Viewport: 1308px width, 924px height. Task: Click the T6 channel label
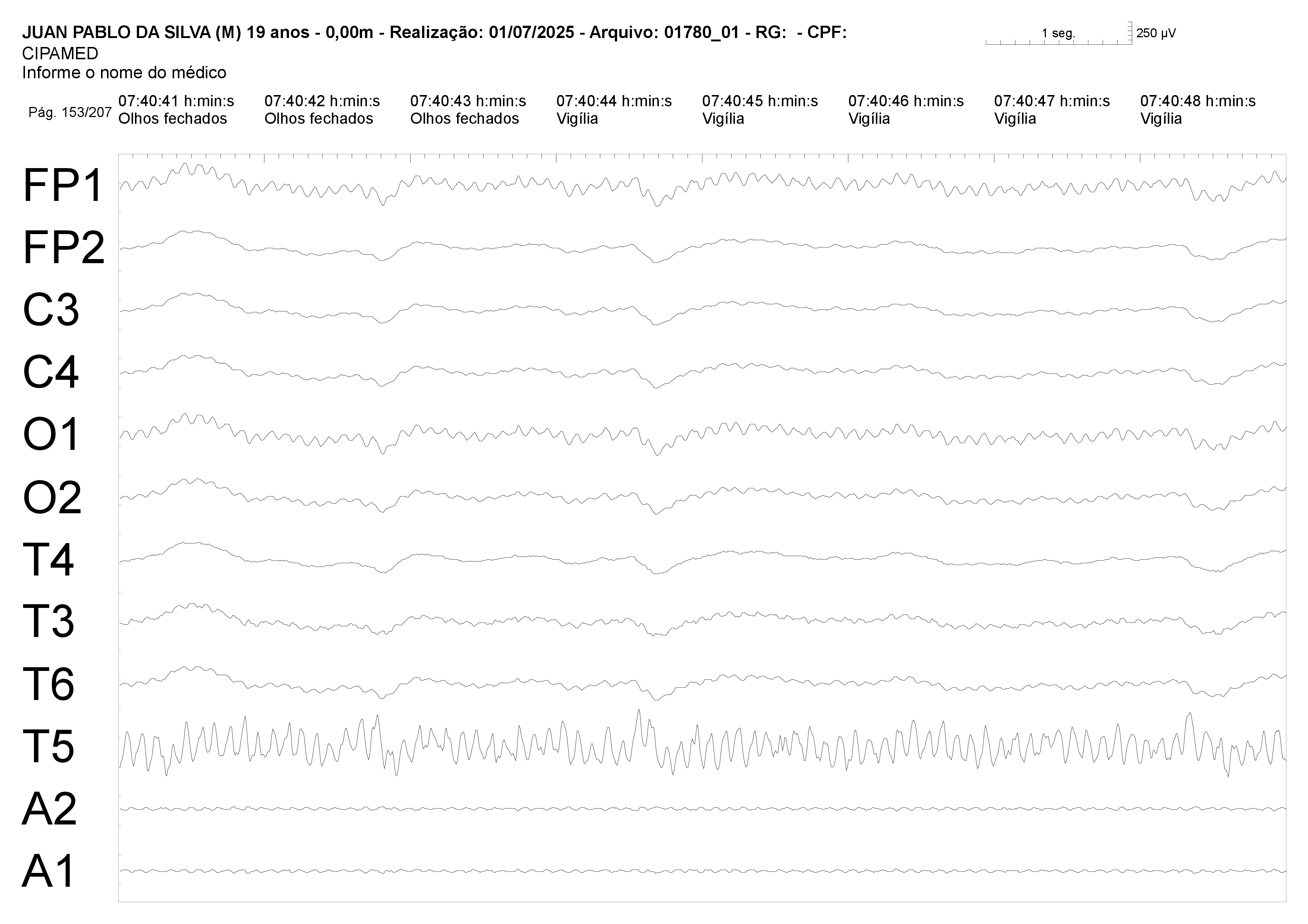(x=48, y=684)
